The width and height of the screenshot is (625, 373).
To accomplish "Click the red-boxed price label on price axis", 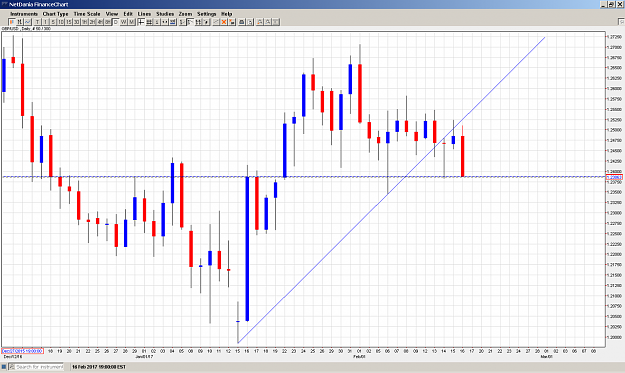I will 614,177.
